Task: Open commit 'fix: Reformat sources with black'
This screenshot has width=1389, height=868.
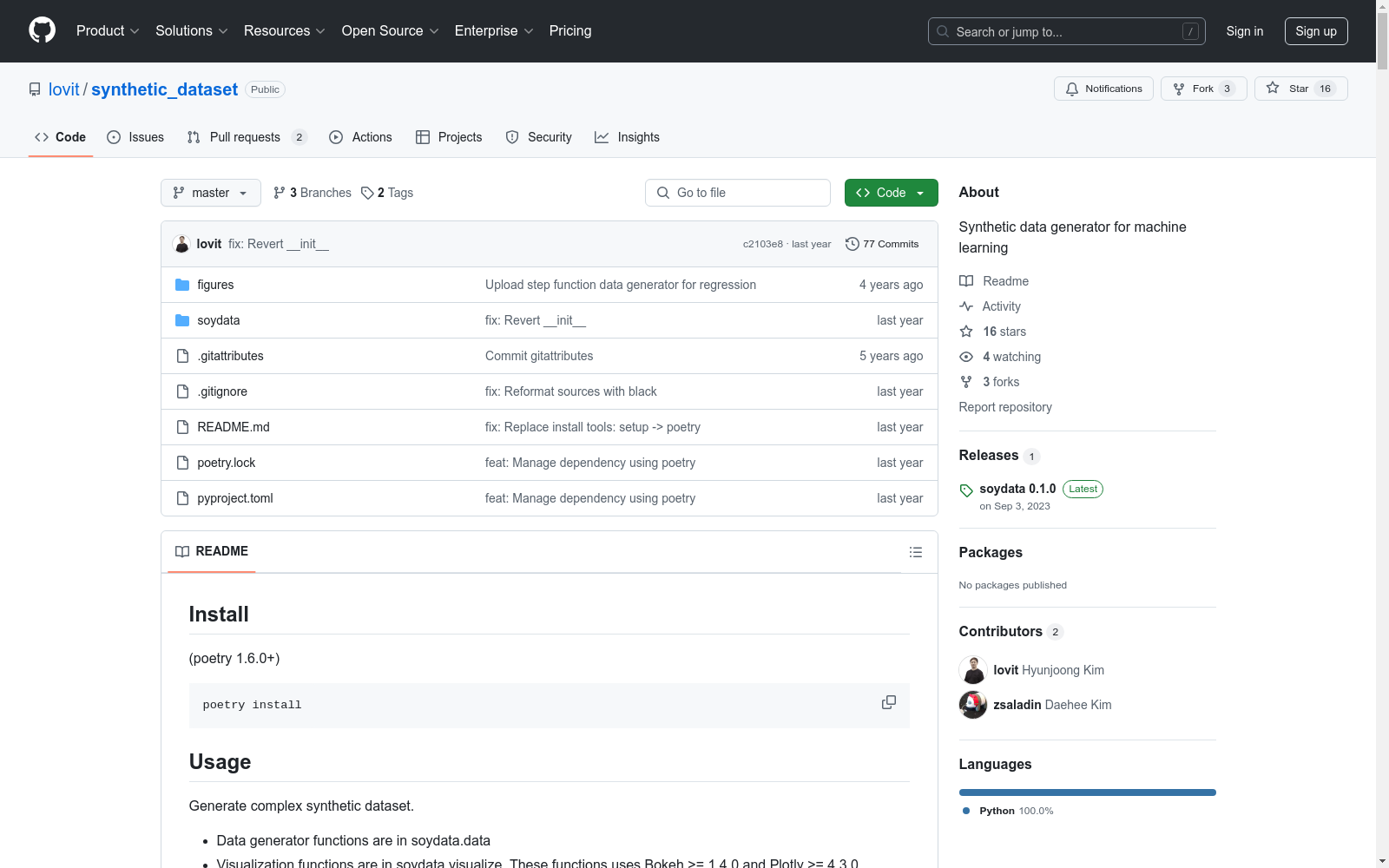Action: point(570,391)
